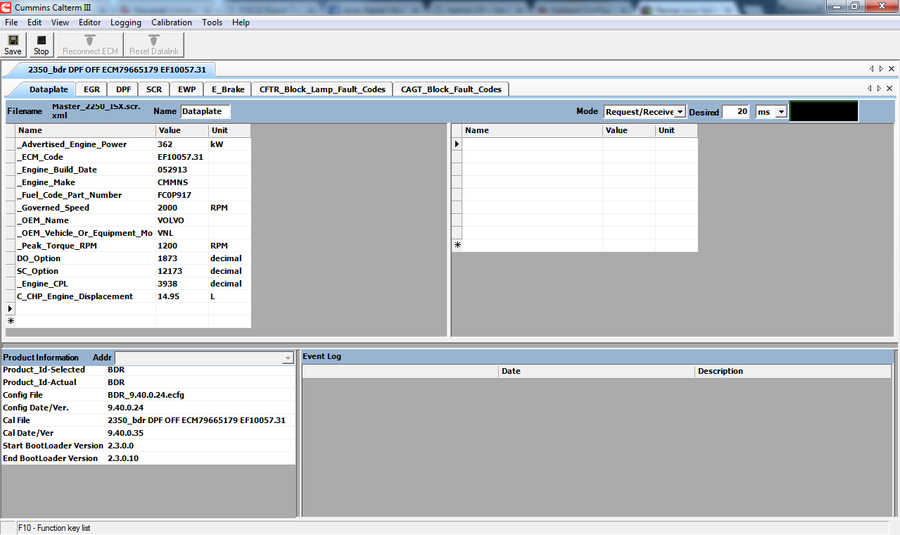Click the Reconnect ECM toolbar icon

(x=90, y=44)
